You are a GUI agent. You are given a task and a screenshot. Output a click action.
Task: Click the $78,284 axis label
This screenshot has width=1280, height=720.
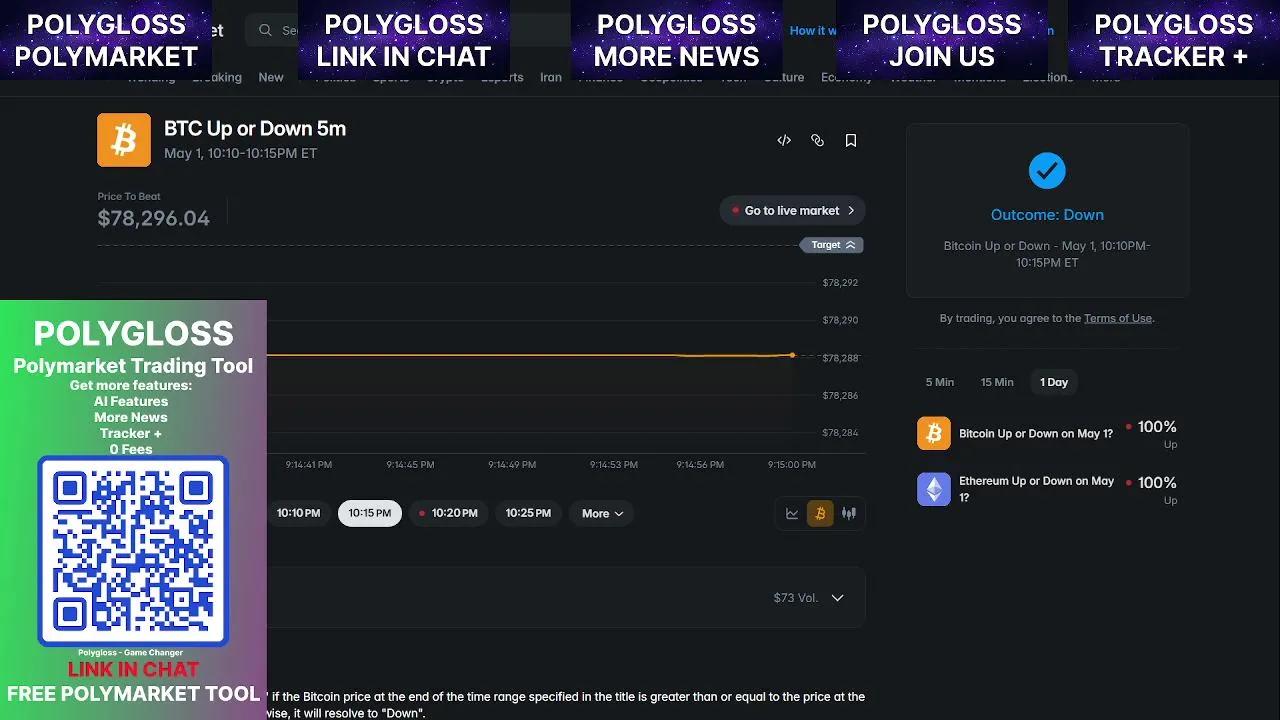click(x=840, y=433)
